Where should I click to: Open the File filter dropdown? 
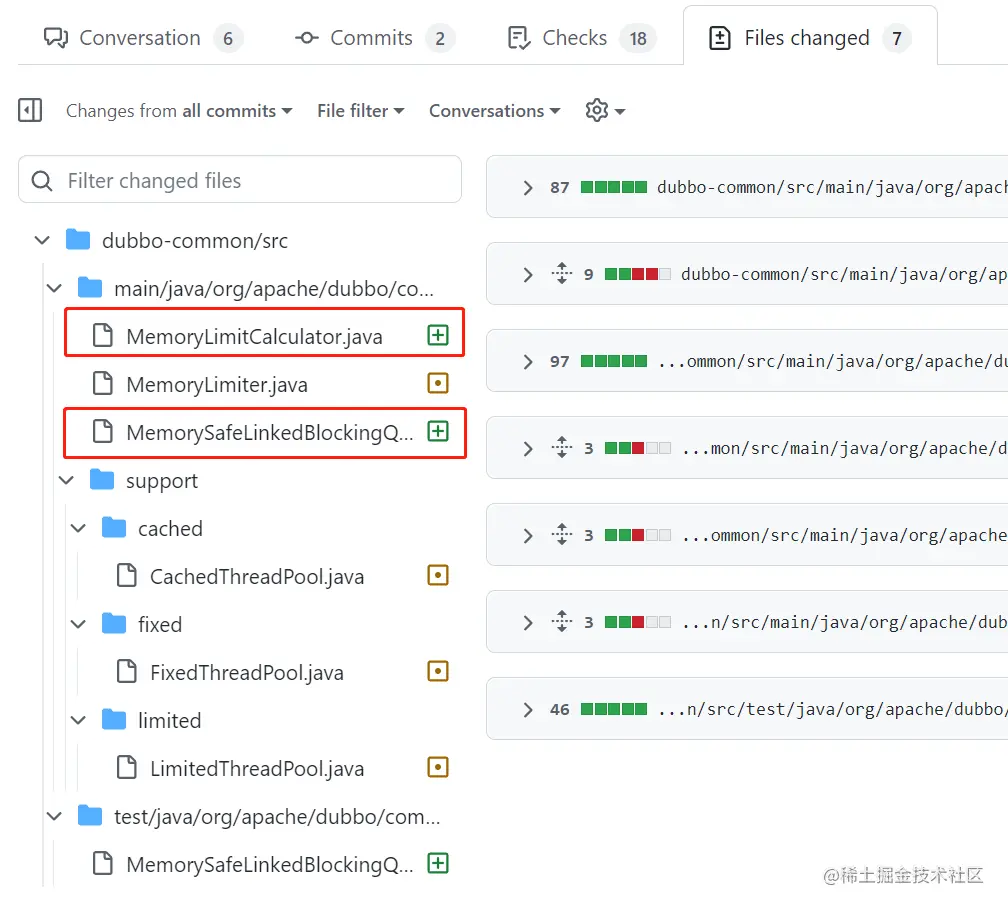[x=361, y=111]
